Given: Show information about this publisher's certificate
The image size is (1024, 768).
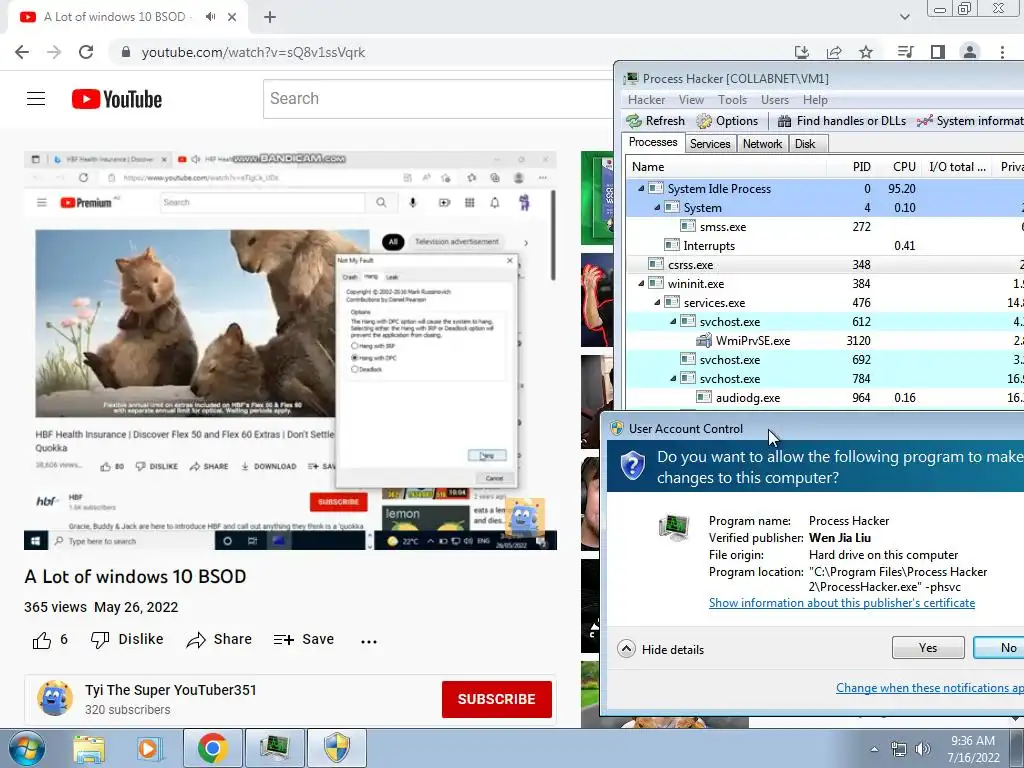Looking at the screenshot, I should [842, 603].
